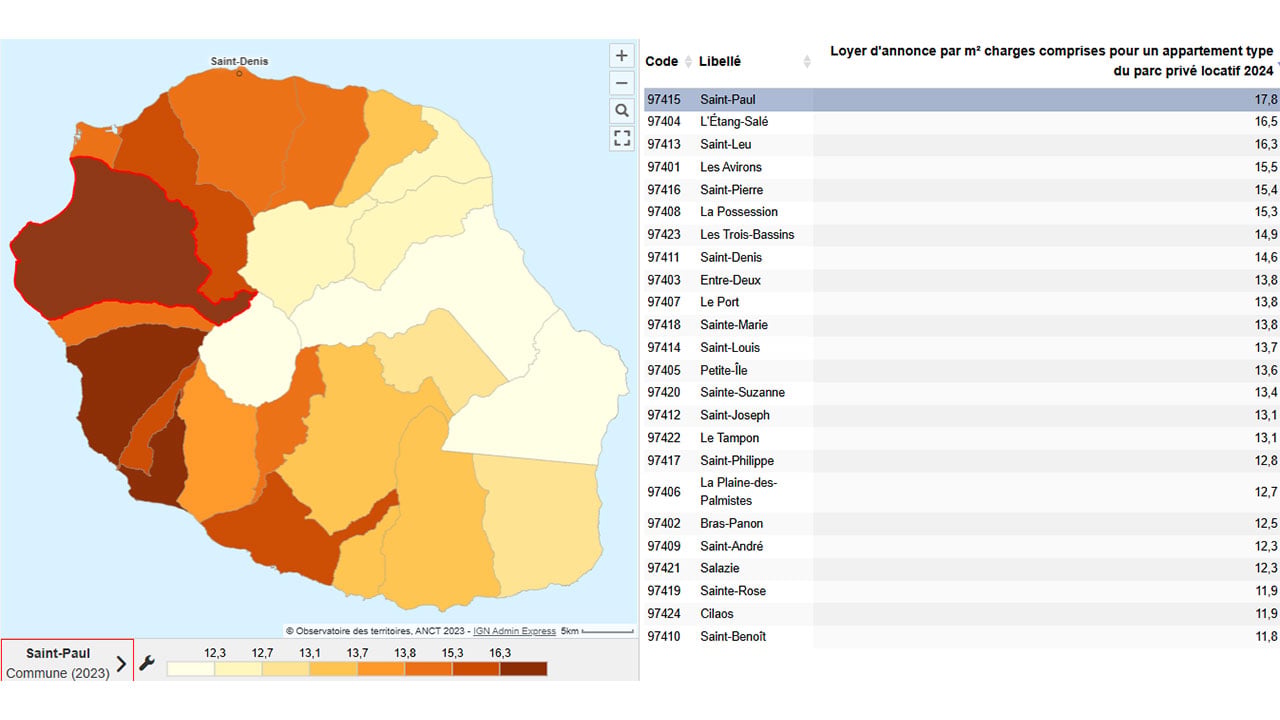Toggle fullscreen map view
This screenshot has width=1280, height=720.
[x=622, y=138]
